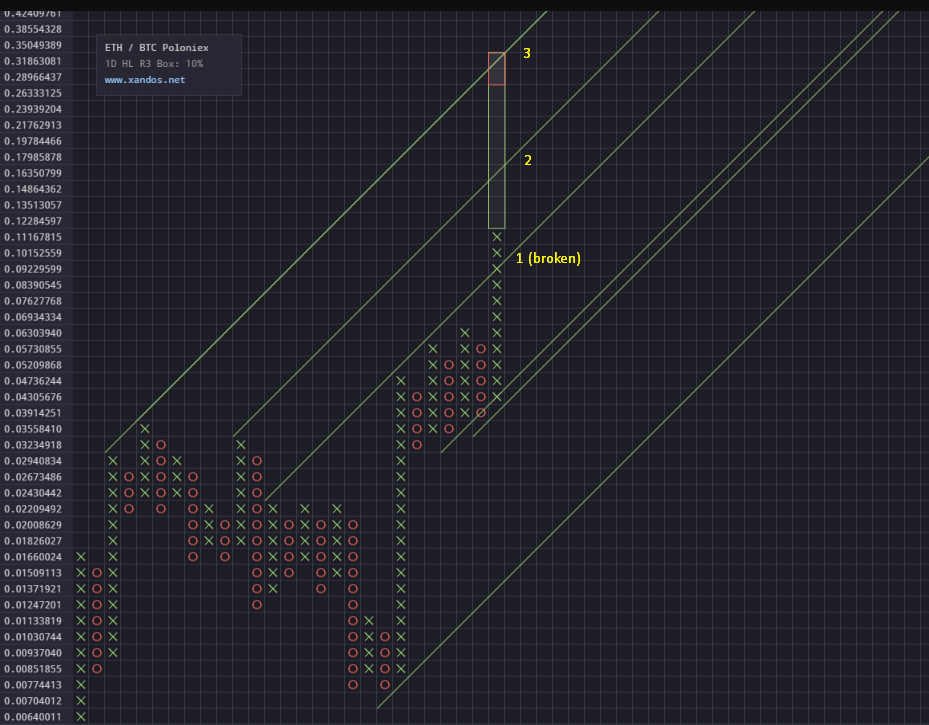929x725 pixels.
Task: Click price label 0.01509113
Action: coord(33,573)
